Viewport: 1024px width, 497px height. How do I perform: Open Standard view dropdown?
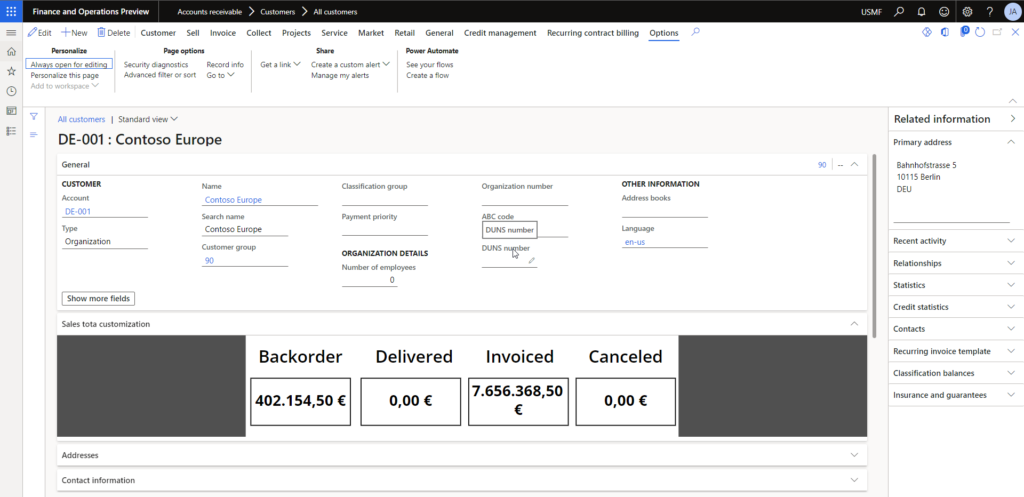pos(148,120)
